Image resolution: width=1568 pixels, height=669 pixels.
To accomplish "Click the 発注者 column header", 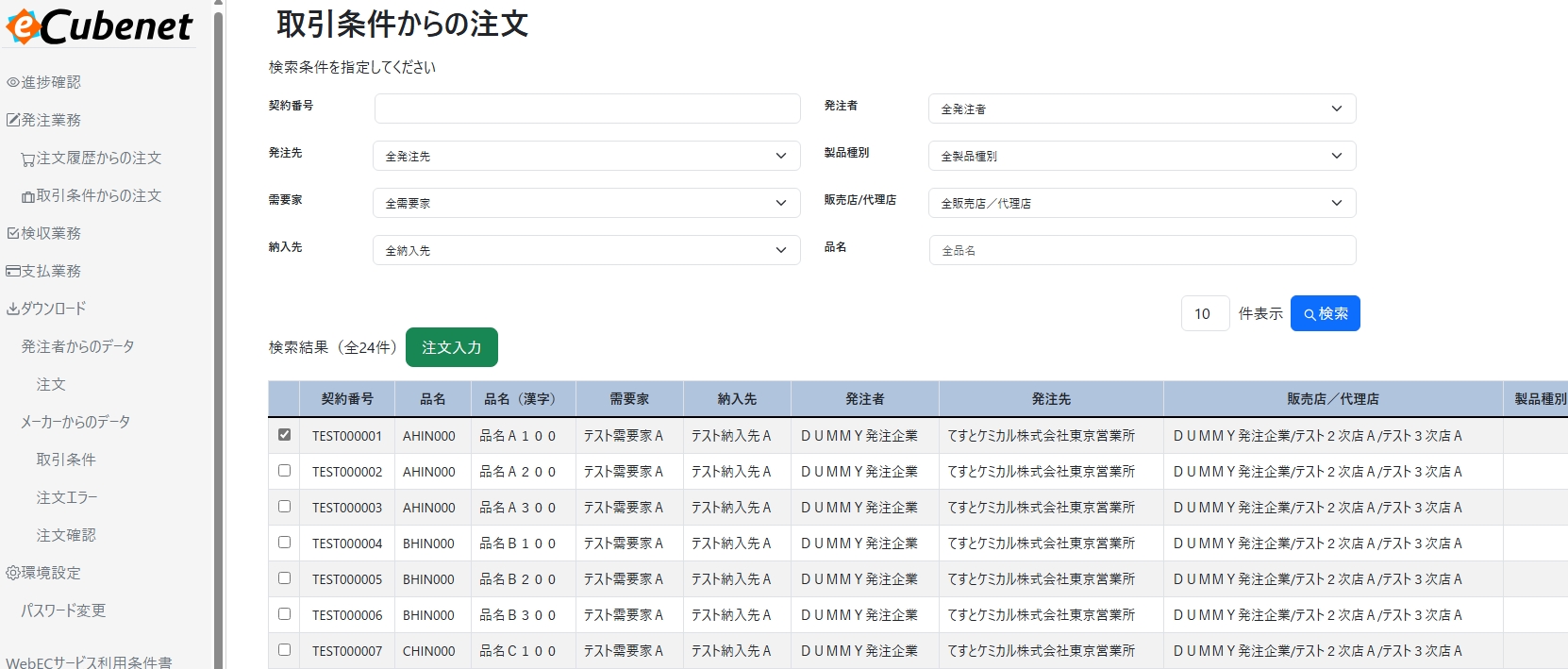I will pyautogui.click(x=865, y=399).
